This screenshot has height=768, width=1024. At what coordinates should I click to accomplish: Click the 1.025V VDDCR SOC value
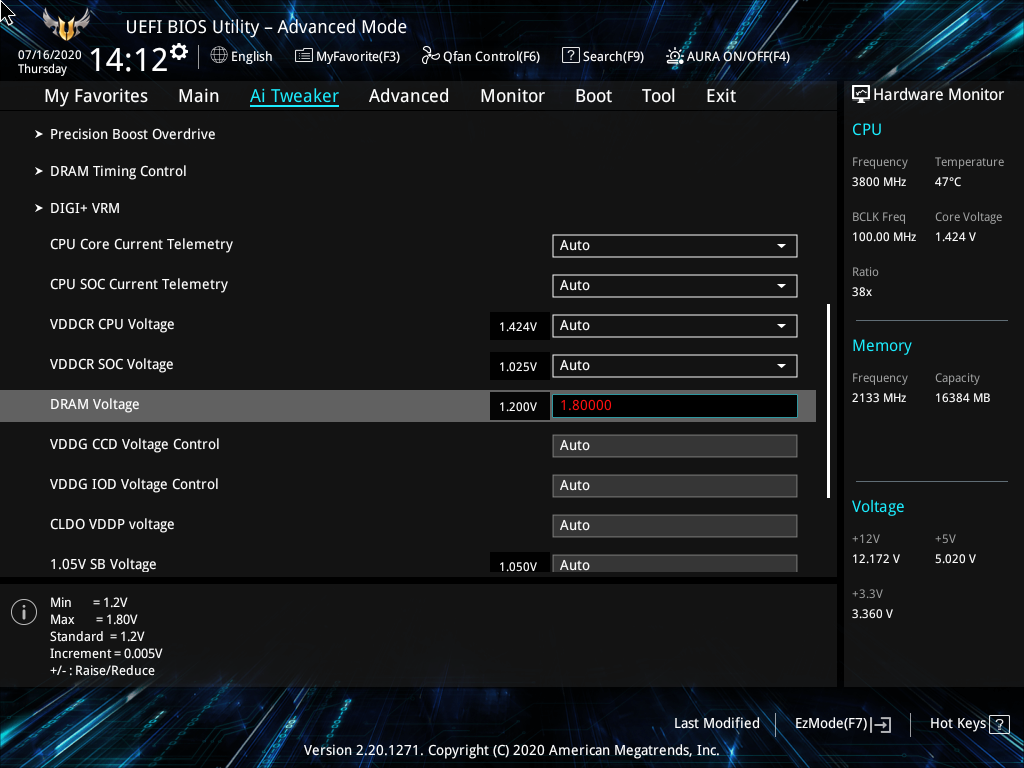point(519,366)
